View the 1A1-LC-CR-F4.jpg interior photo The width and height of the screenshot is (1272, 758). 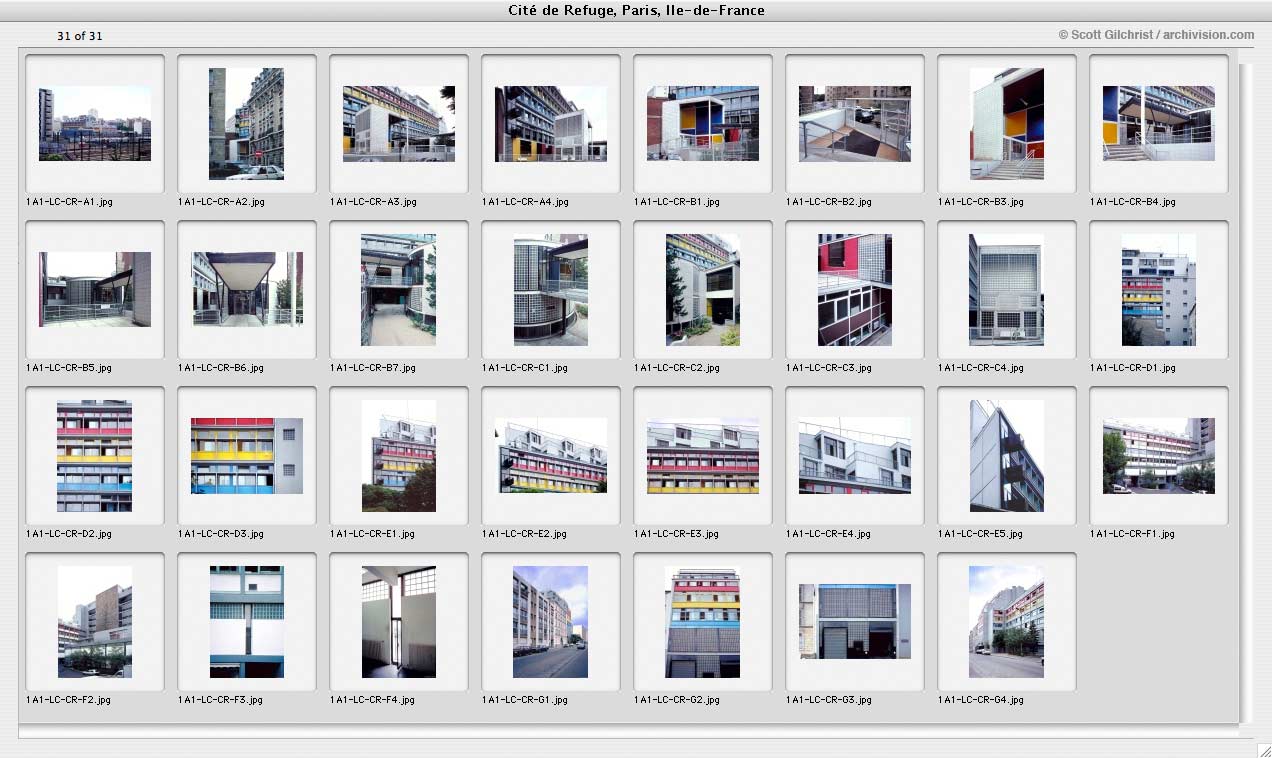pyautogui.click(x=398, y=622)
